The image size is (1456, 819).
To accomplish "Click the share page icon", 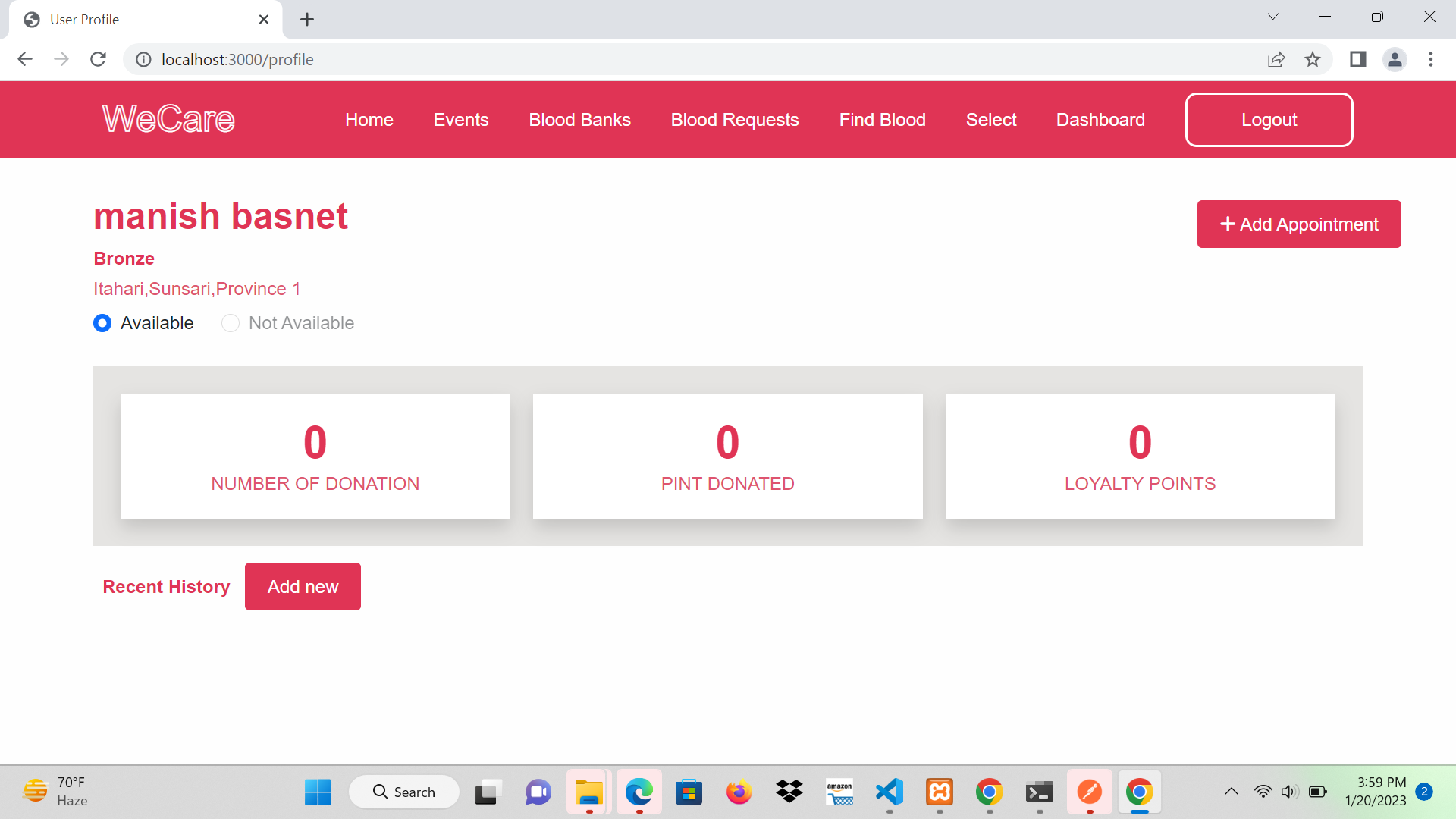I will coord(1276,59).
